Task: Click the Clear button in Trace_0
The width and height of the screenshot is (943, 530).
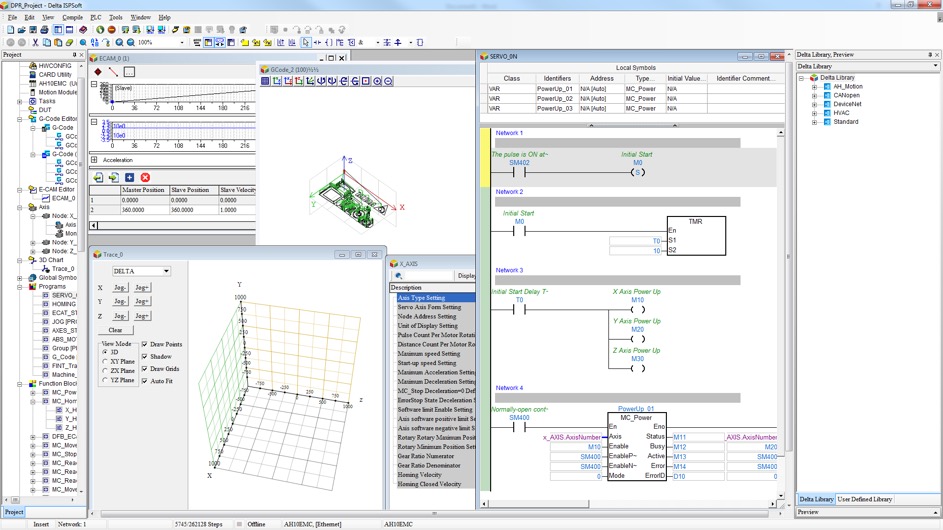Action: point(115,330)
